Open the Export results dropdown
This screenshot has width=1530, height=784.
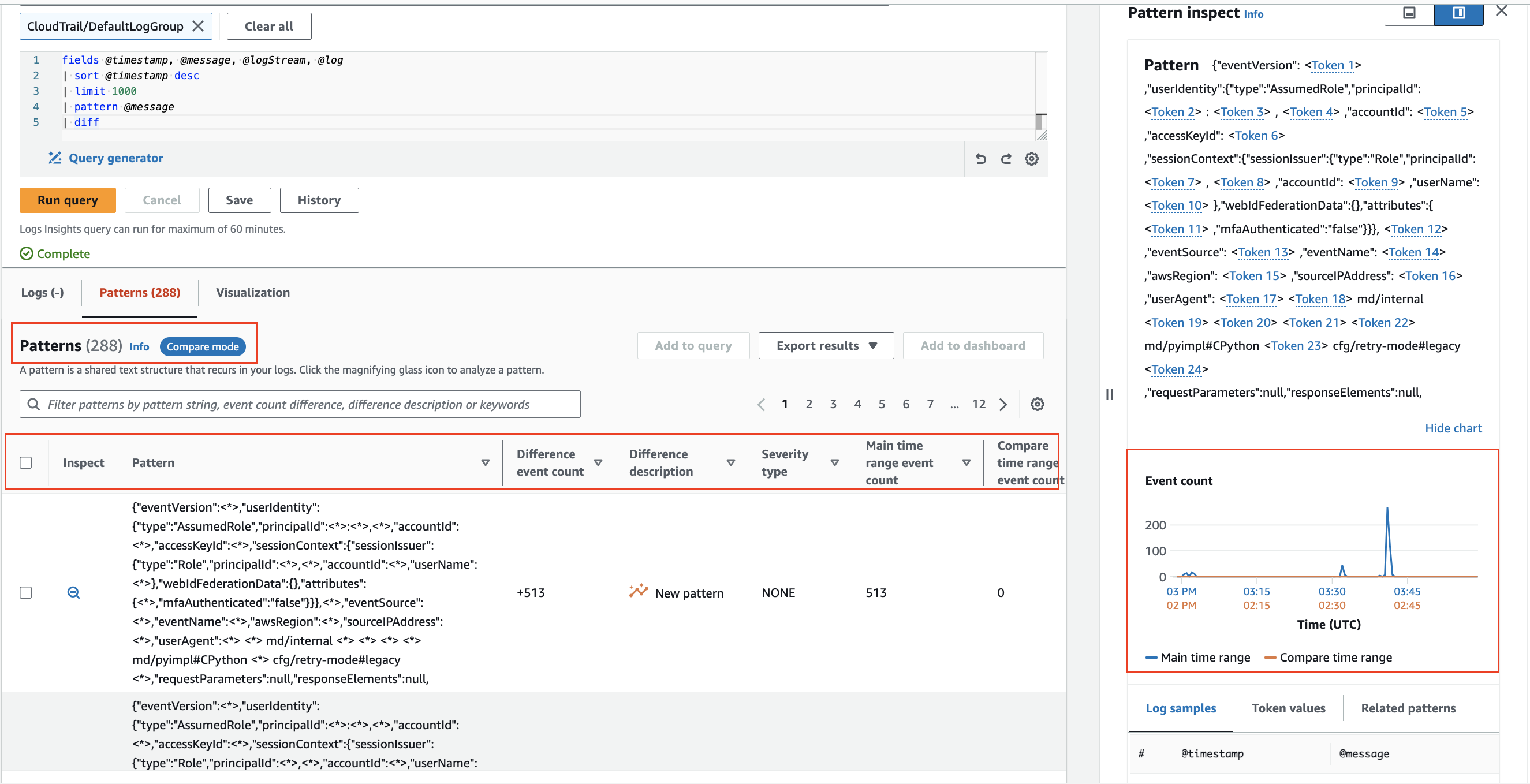tap(826, 345)
